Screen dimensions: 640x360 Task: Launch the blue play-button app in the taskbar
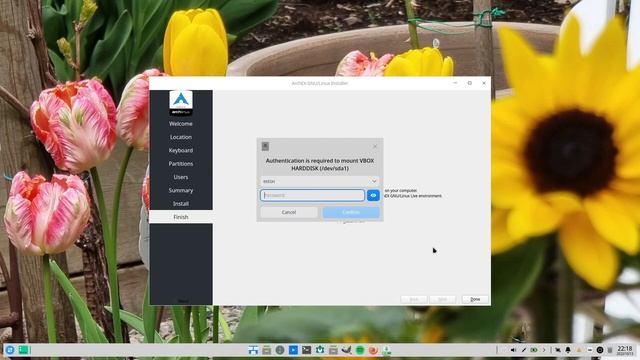(293, 350)
